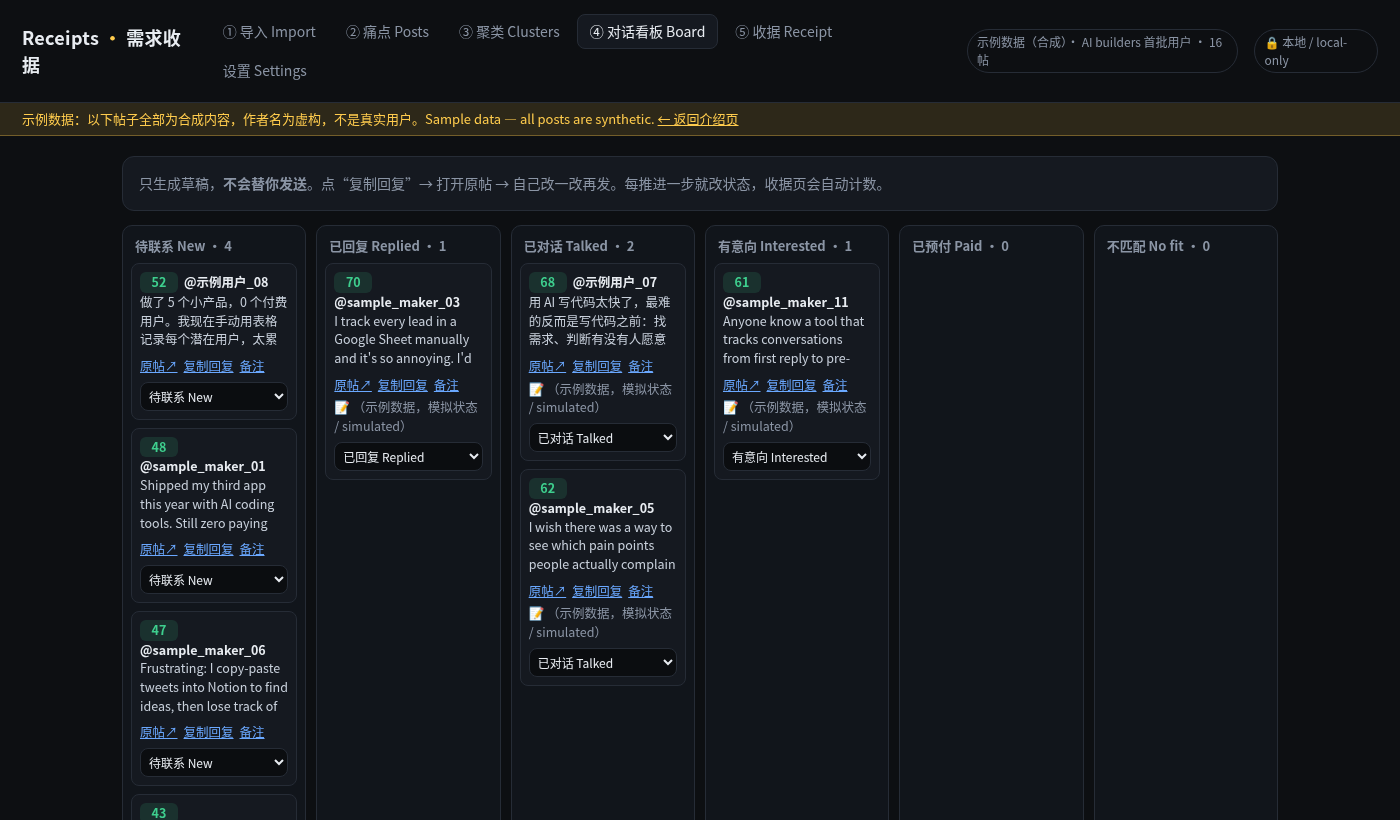Select the 对话看板 Board tab
Screen dimensions: 1400x820
(647, 32)
